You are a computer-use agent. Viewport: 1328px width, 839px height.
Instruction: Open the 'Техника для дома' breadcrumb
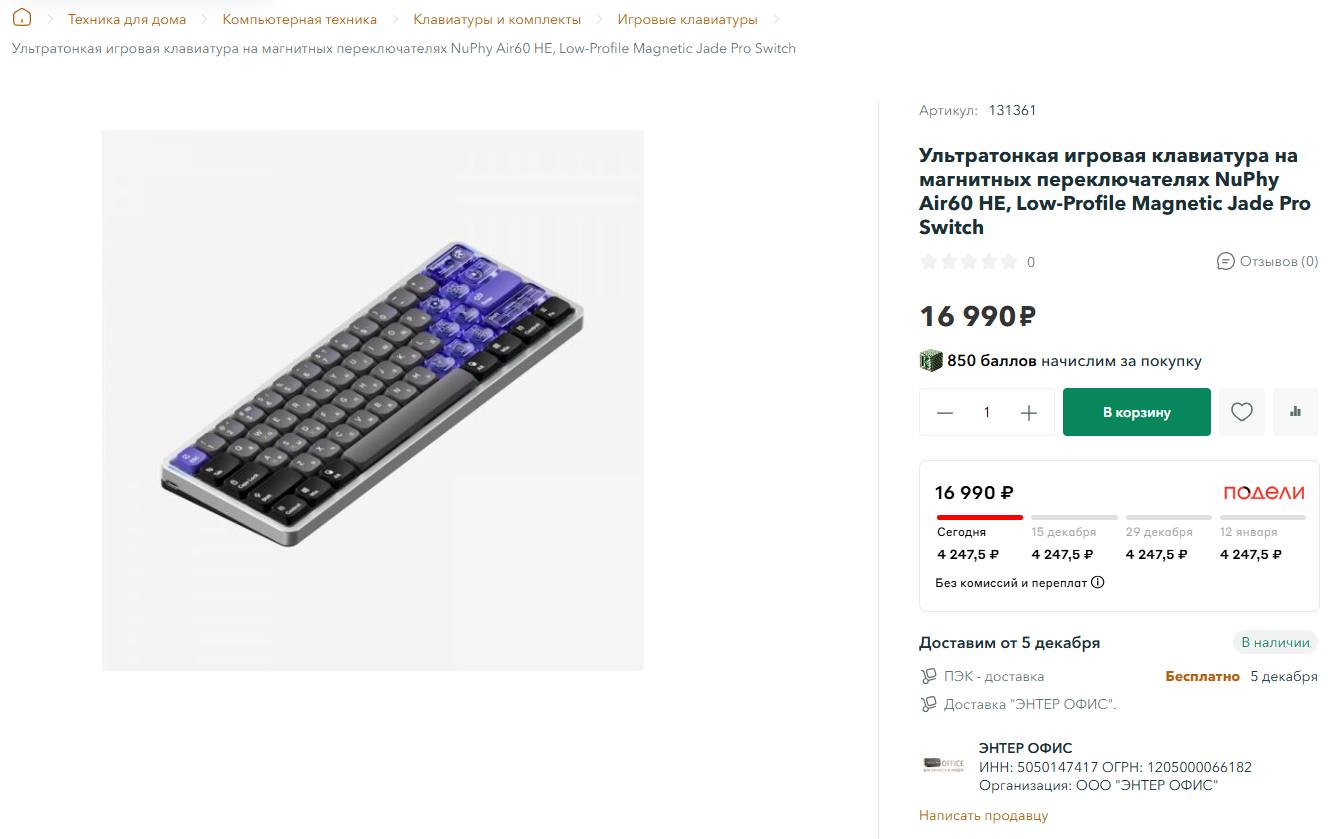click(x=127, y=19)
